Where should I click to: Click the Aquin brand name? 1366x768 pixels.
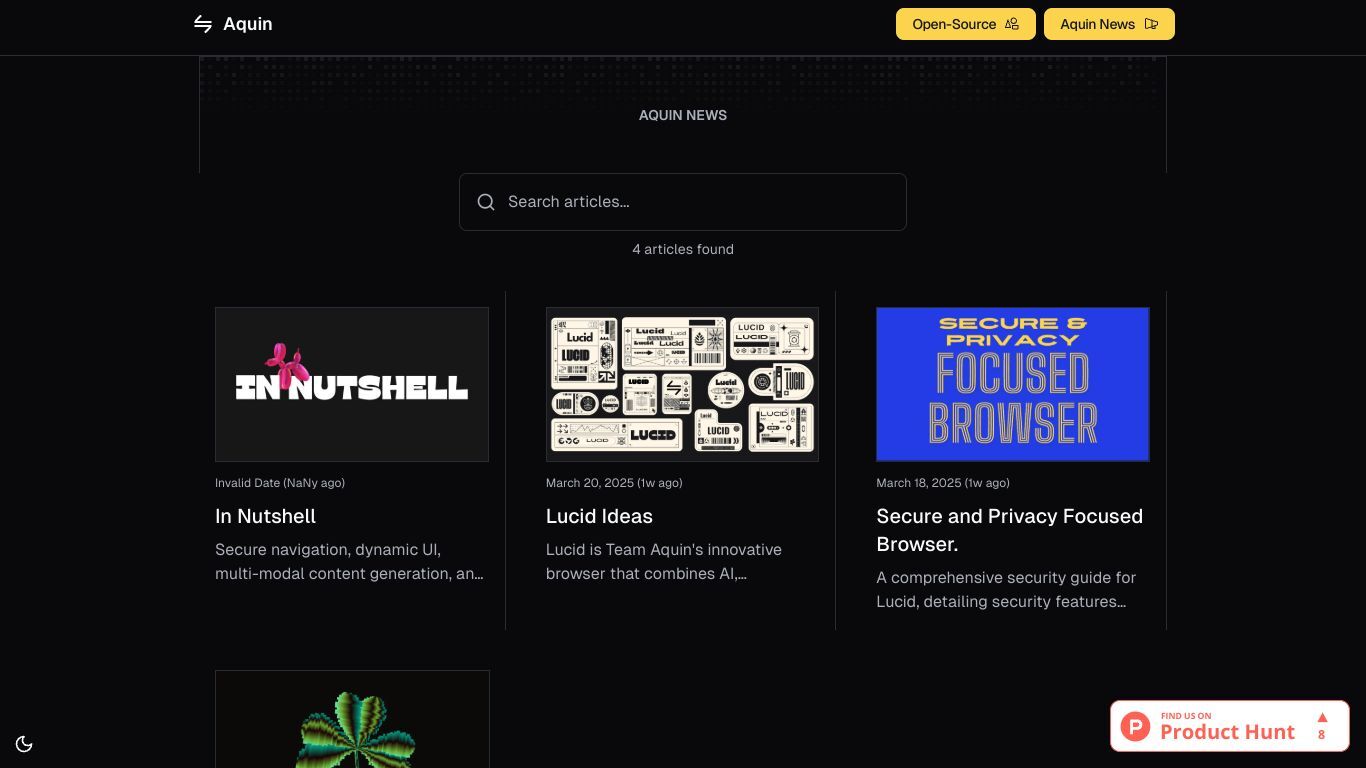(x=248, y=24)
